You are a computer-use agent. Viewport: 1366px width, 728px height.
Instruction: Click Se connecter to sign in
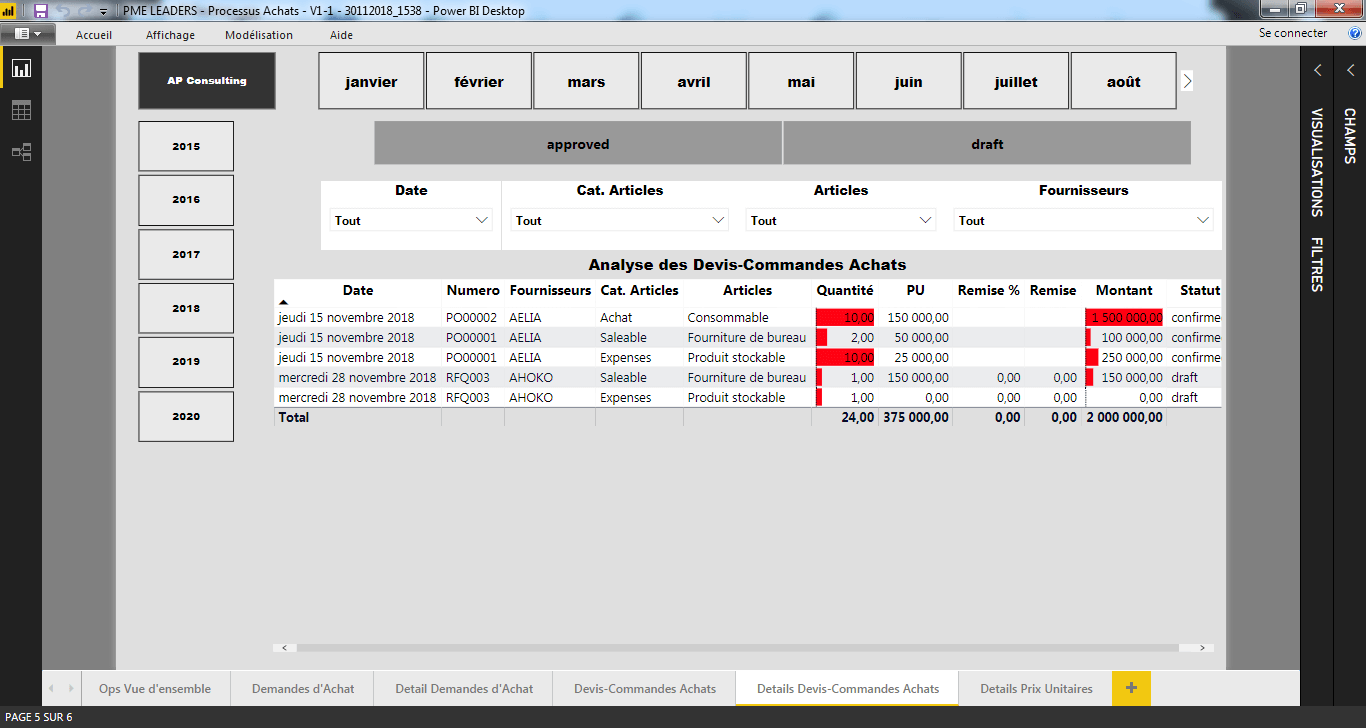click(1293, 33)
